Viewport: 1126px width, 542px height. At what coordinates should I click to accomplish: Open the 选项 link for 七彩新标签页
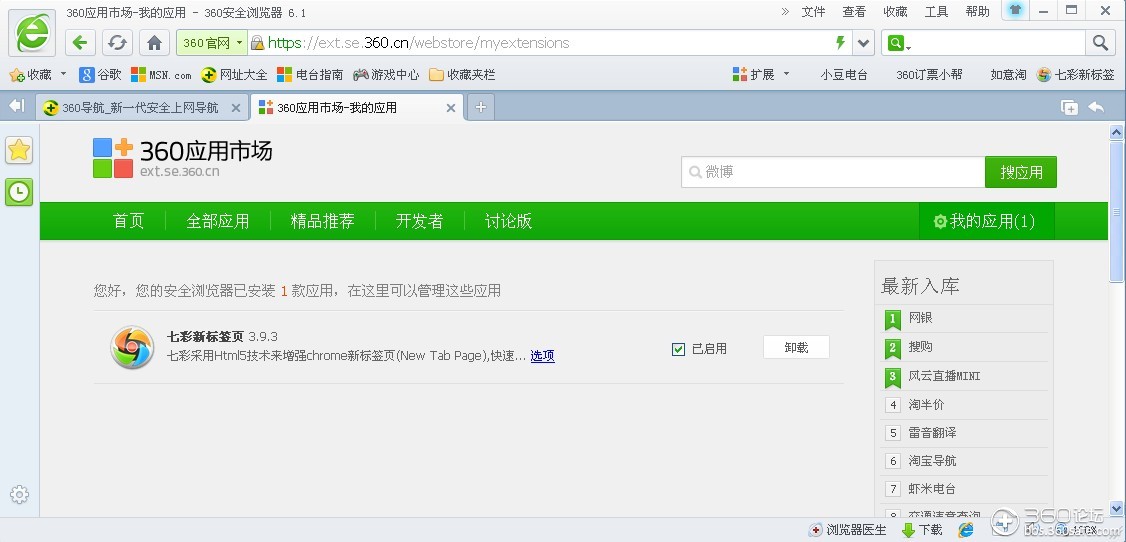pyautogui.click(x=542, y=355)
